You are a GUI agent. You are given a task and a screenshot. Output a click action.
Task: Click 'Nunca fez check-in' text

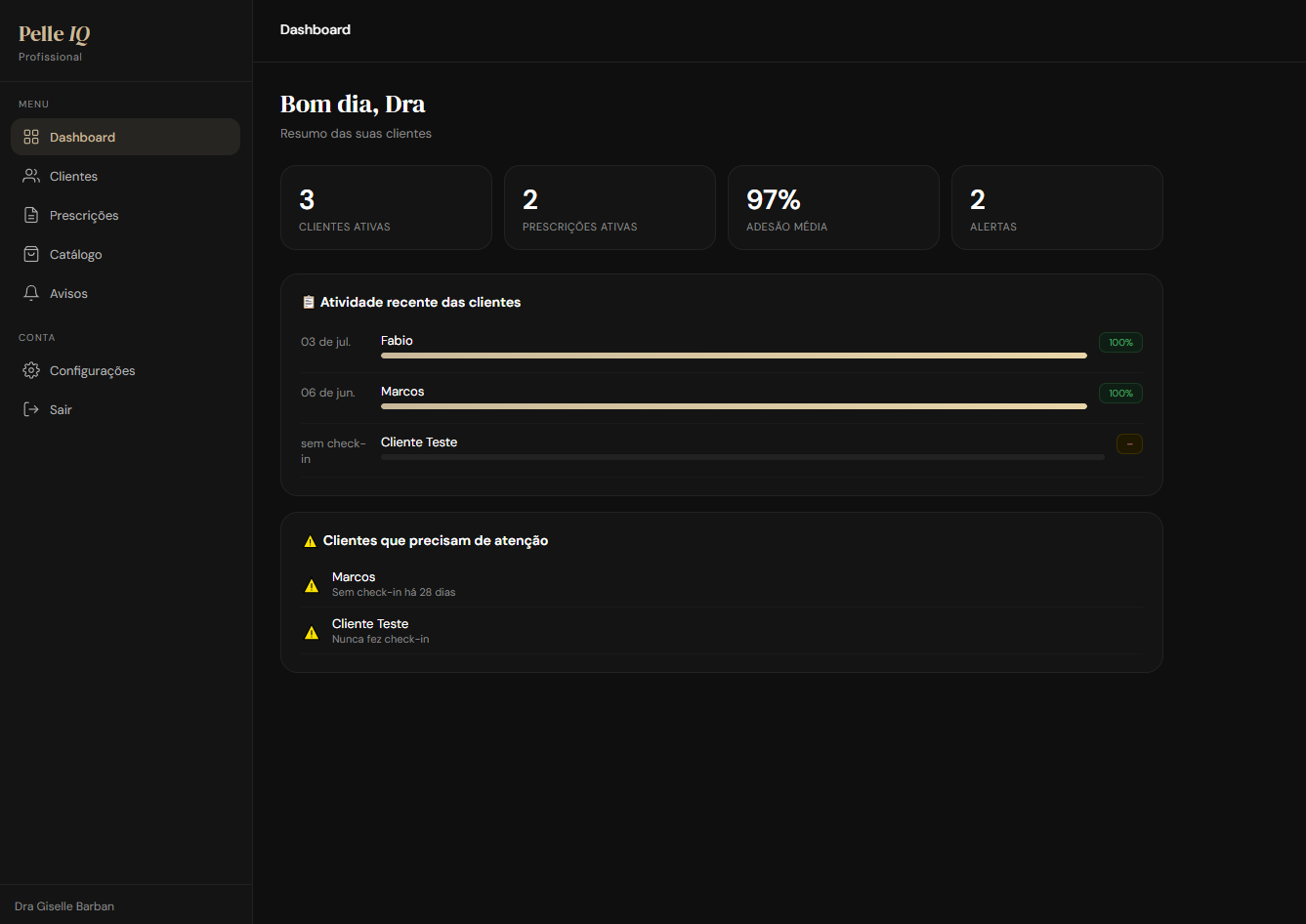click(380, 639)
